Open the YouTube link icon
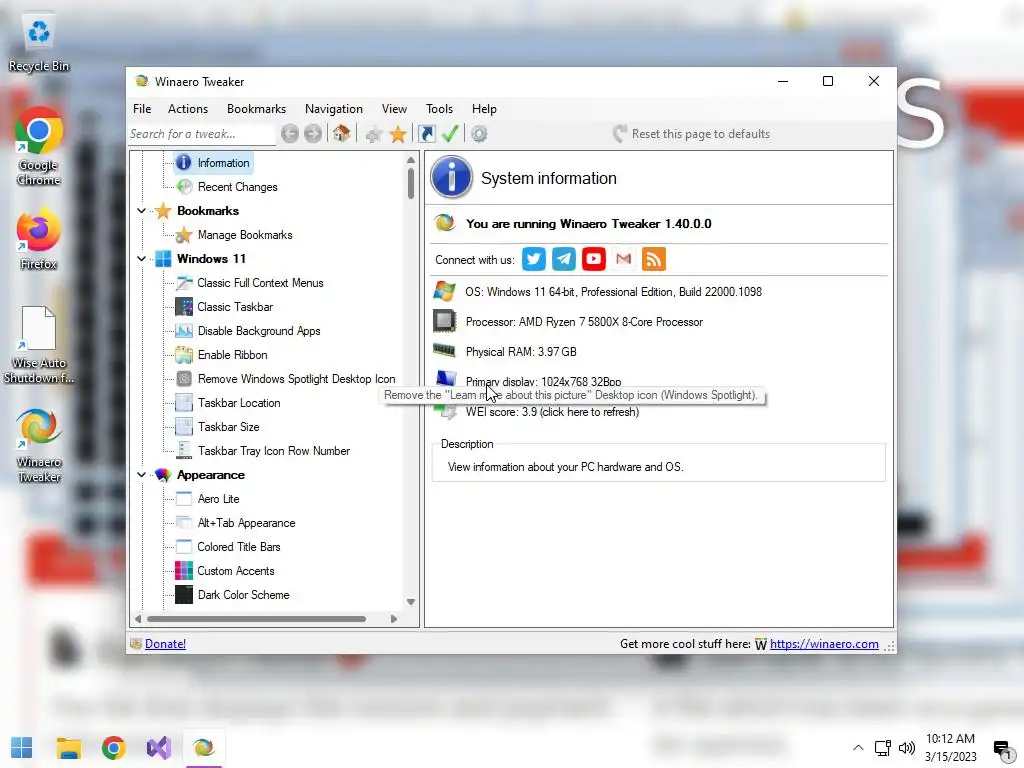 pyautogui.click(x=594, y=259)
